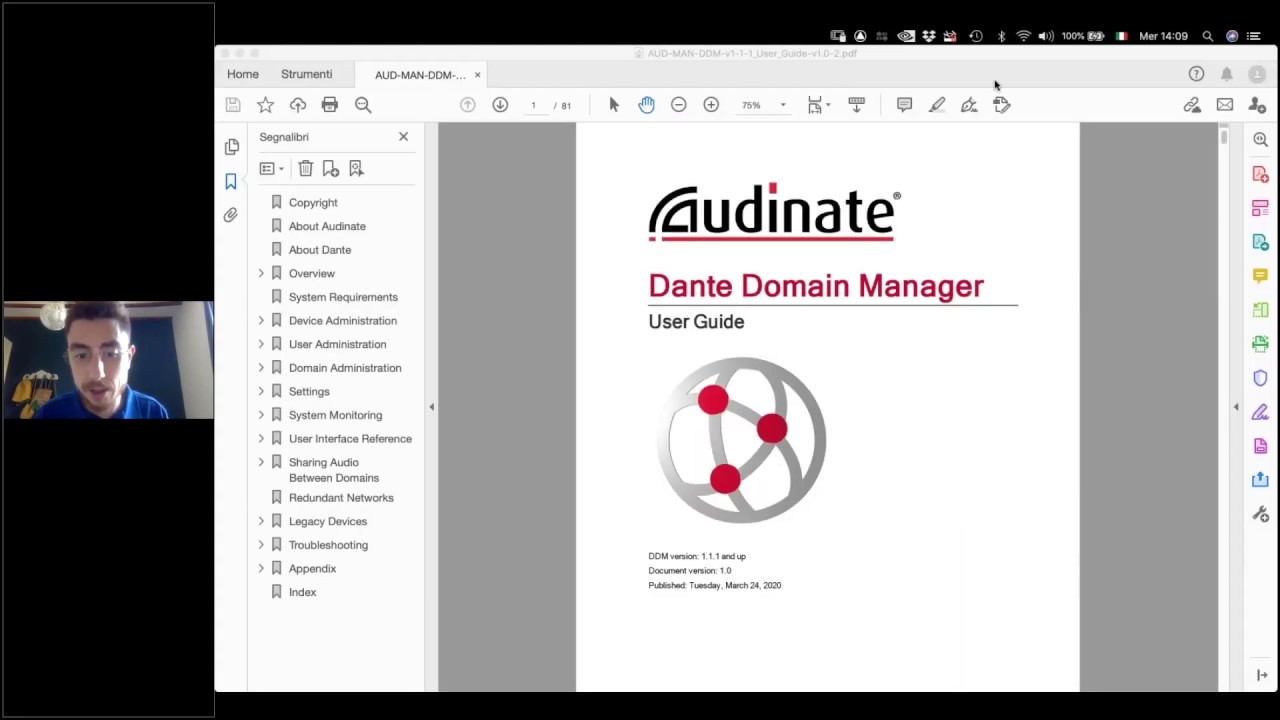The image size is (1280, 720).
Task: Open the About Dante bookmark
Action: coord(320,250)
